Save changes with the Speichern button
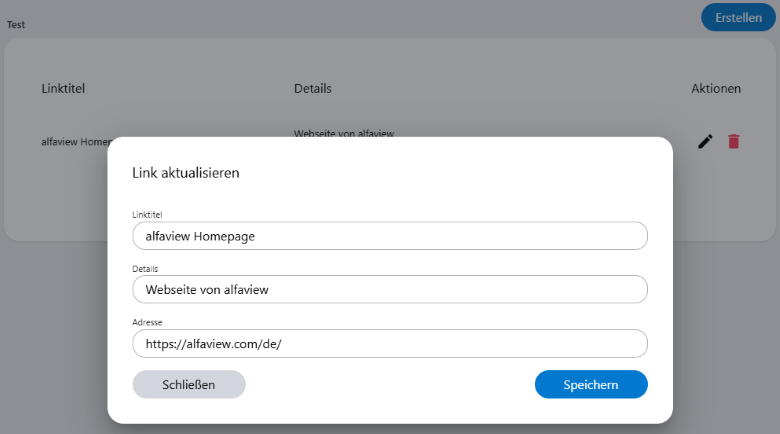The image size is (780, 434). coord(591,384)
